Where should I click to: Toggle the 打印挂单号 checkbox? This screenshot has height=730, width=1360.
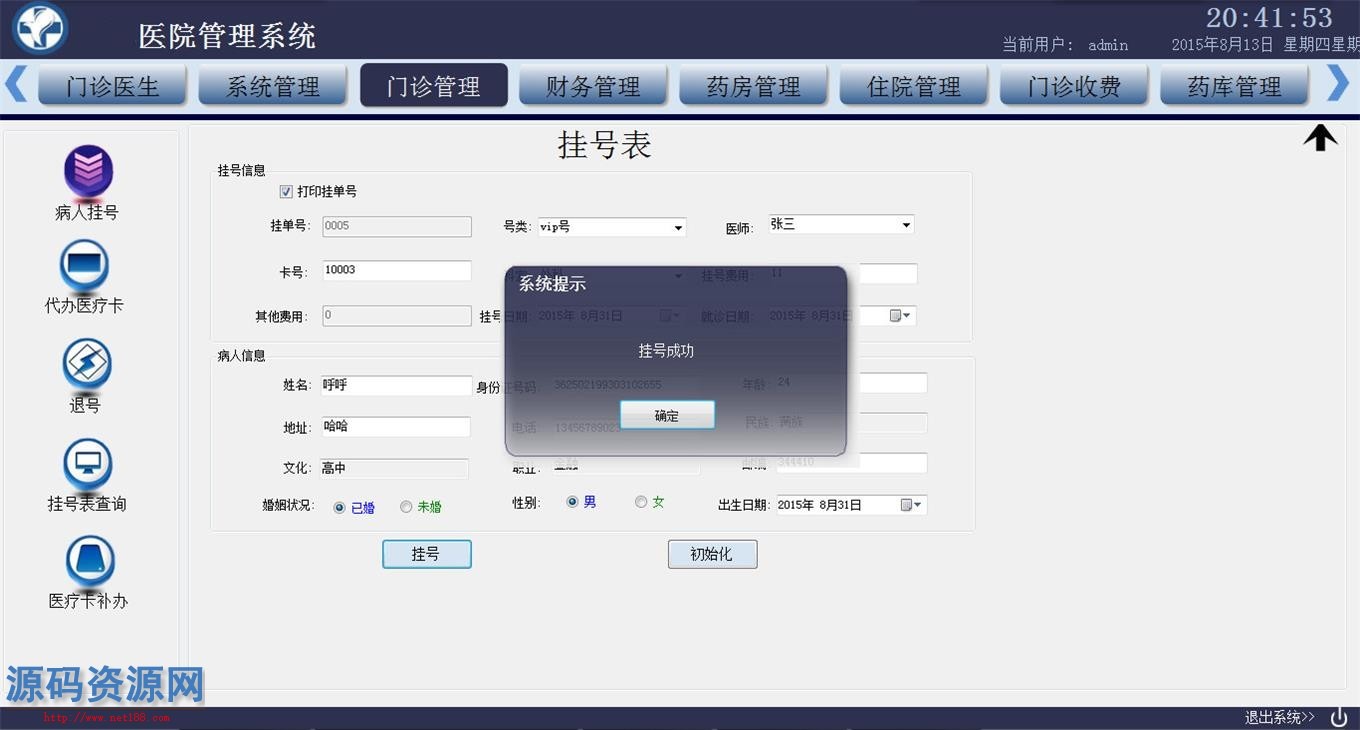(286, 191)
